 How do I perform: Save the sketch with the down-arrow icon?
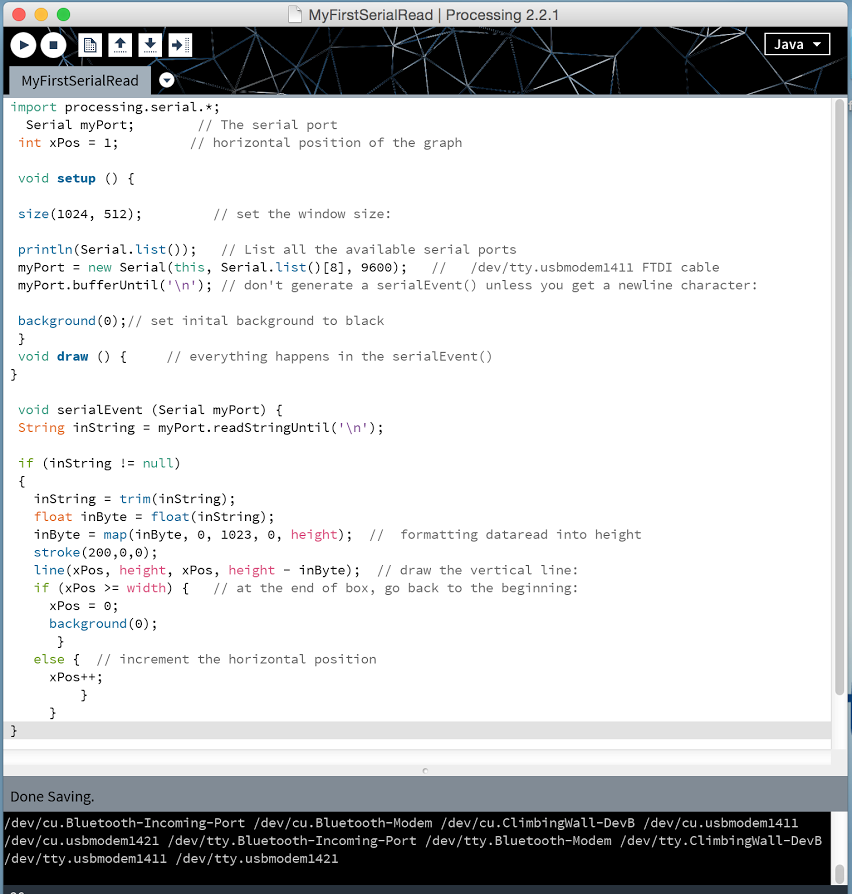pyautogui.click(x=150, y=45)
